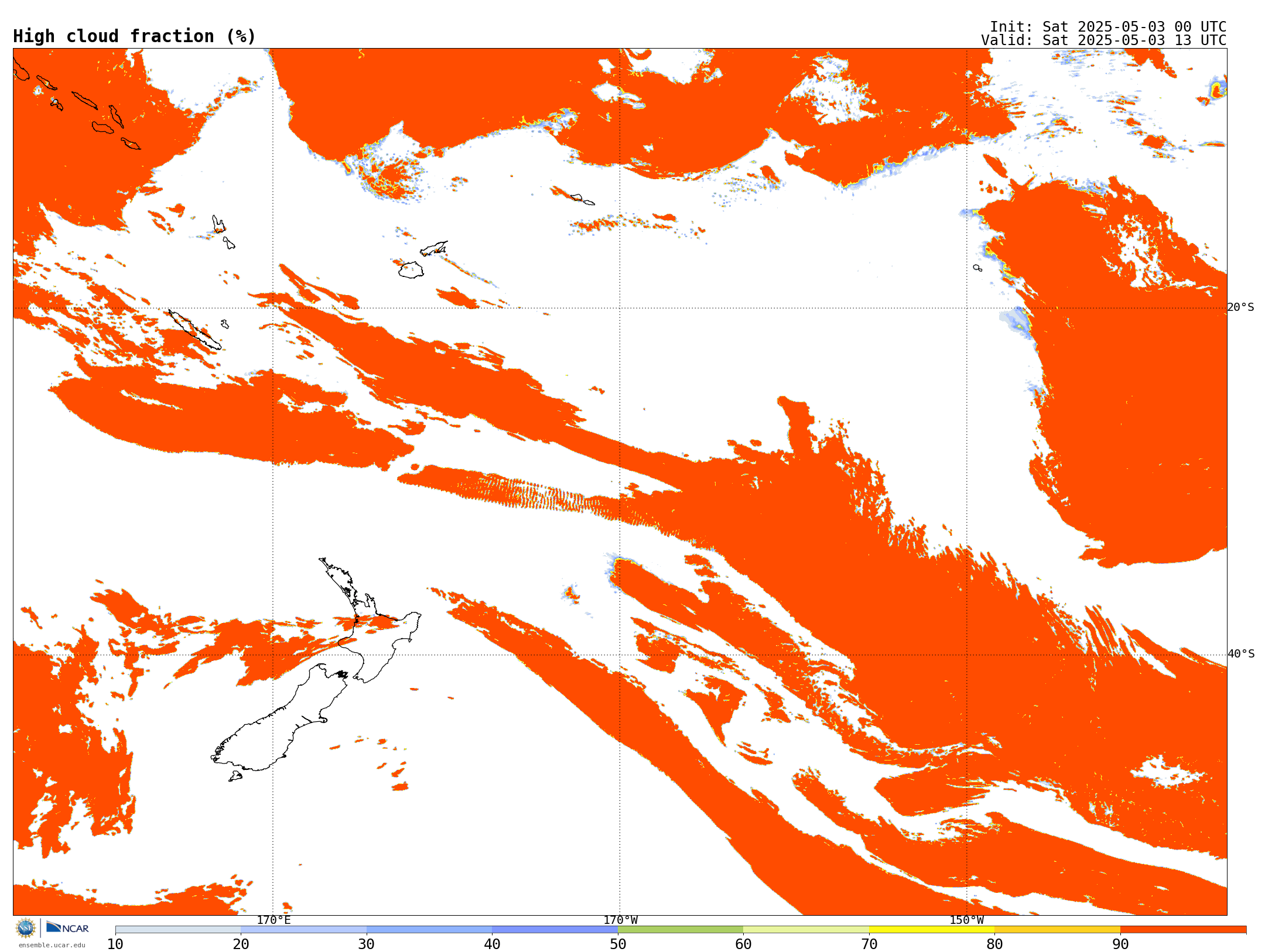Click the "High cloud fraction (%)" title
Image resolution: width=1265 pixels, height=952 pixels.
(135, 36)
